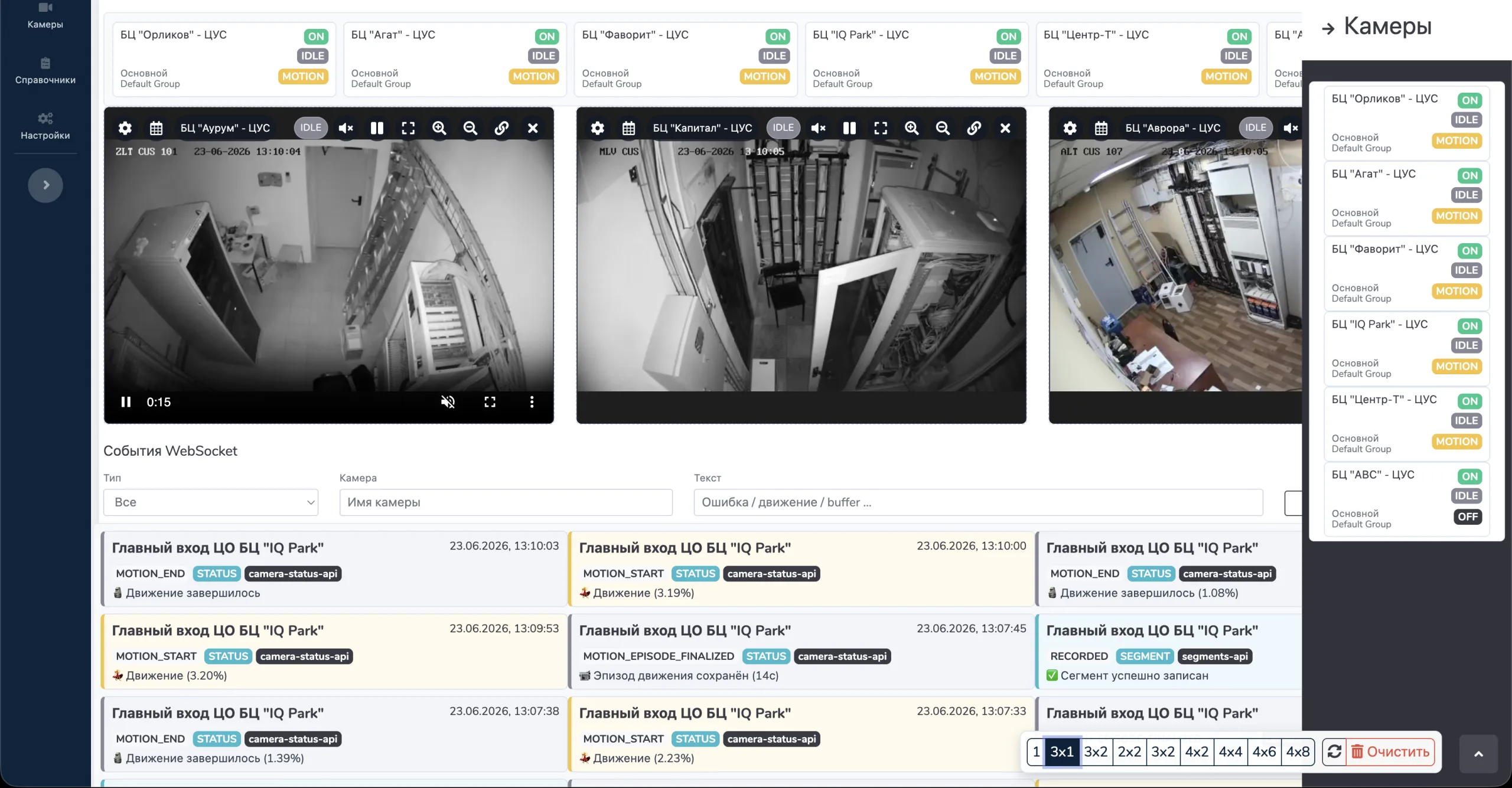The image size is (1512, 788).
Task: Open three-dot more options in БЦ "Аурум" player
Action: [532, 402]
